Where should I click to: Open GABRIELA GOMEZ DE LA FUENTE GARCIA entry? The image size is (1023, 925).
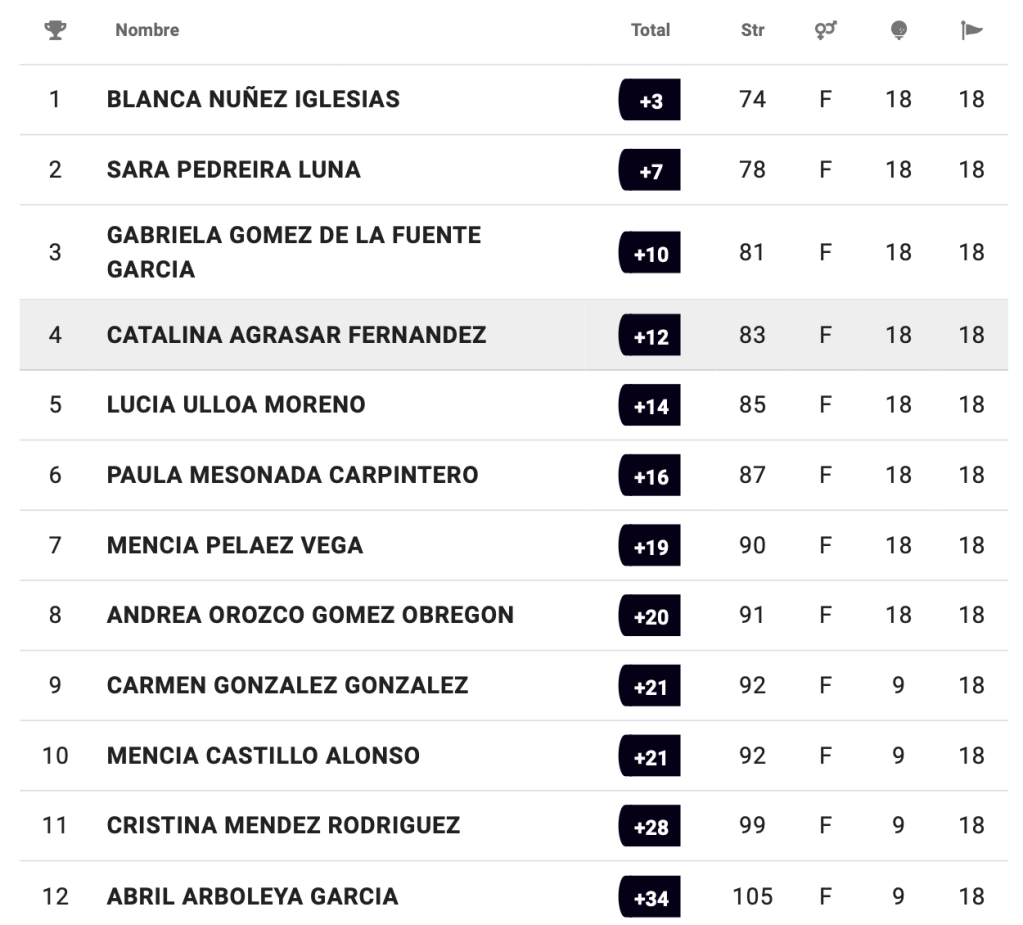click(x=293, y=252)
